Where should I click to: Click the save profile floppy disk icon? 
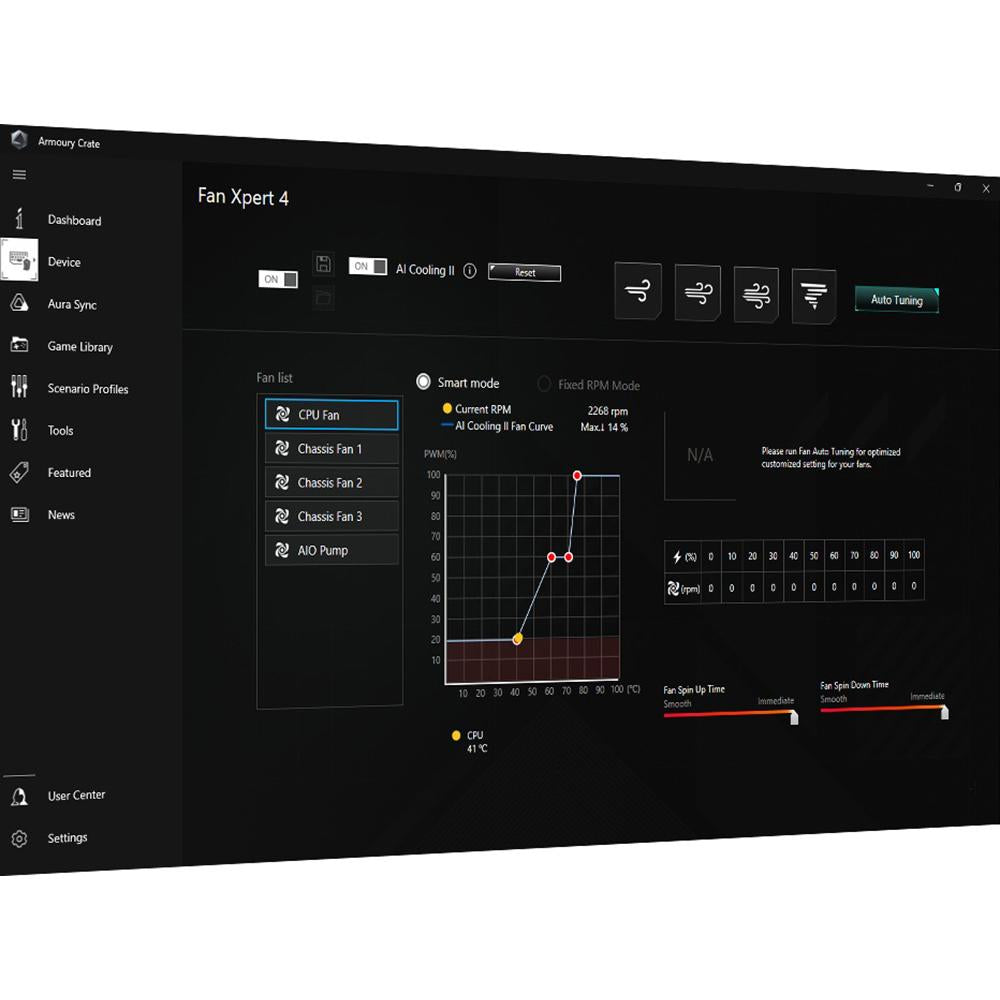point(323,264)
